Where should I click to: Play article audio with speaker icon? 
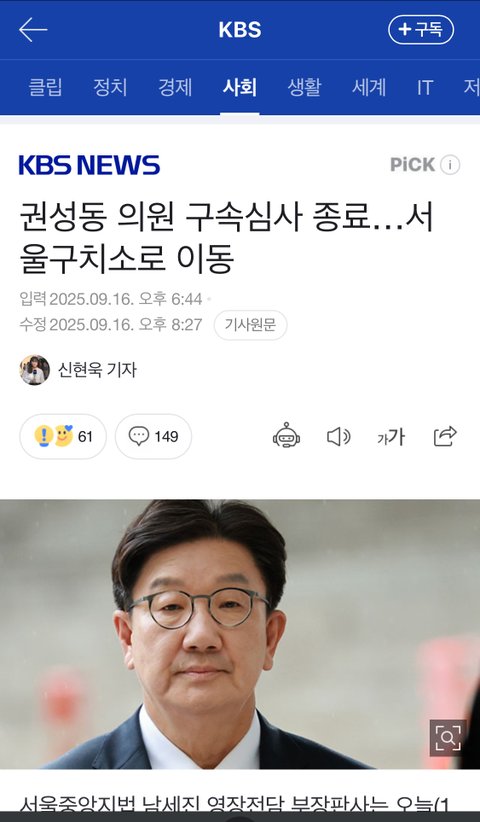click(x=339, y=436)
